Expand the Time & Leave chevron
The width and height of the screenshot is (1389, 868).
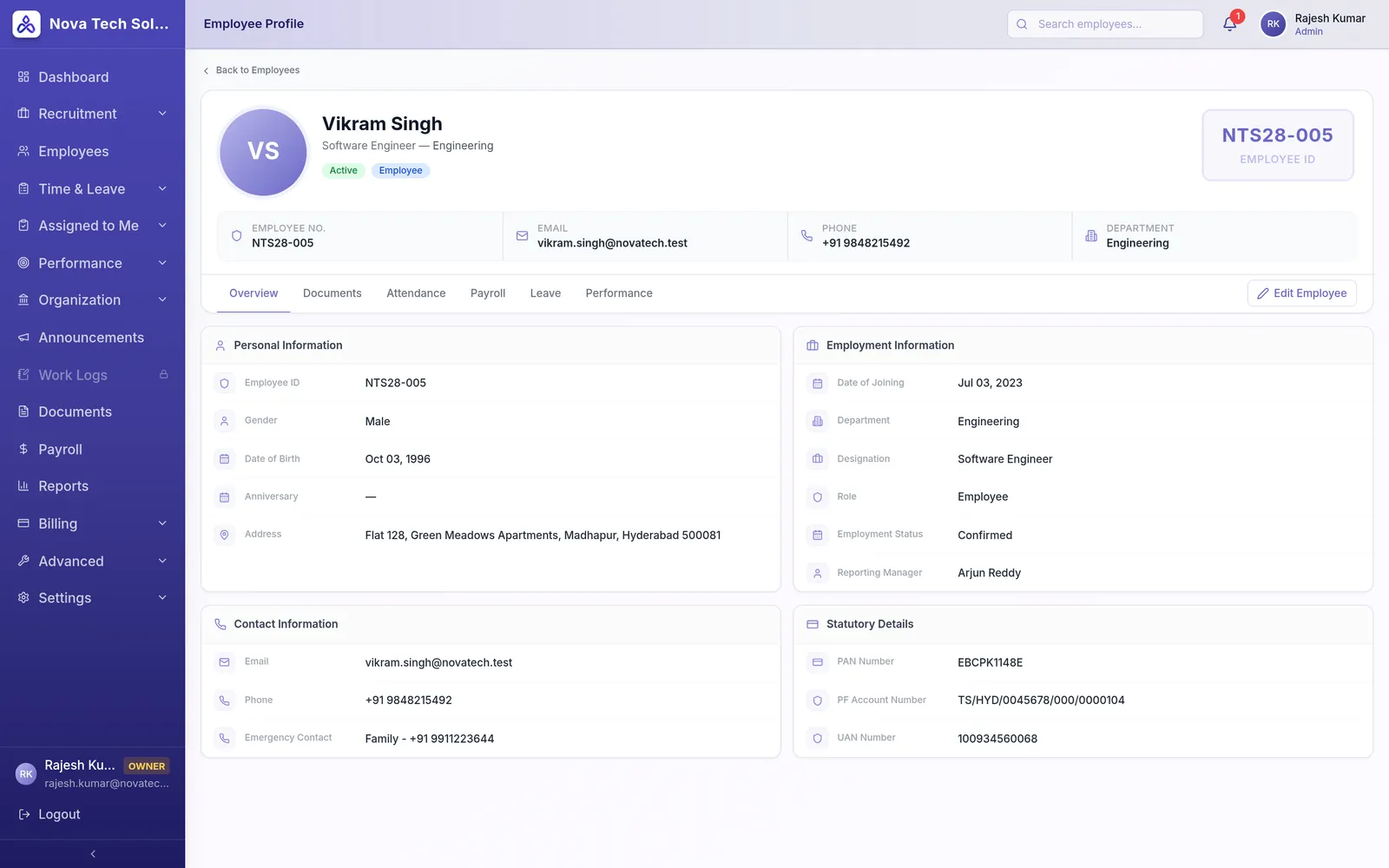tap(162, 188)
